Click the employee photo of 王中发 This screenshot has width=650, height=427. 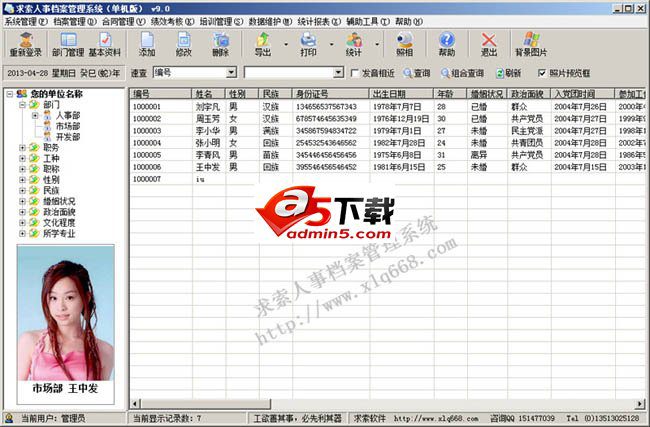(65, 313)
